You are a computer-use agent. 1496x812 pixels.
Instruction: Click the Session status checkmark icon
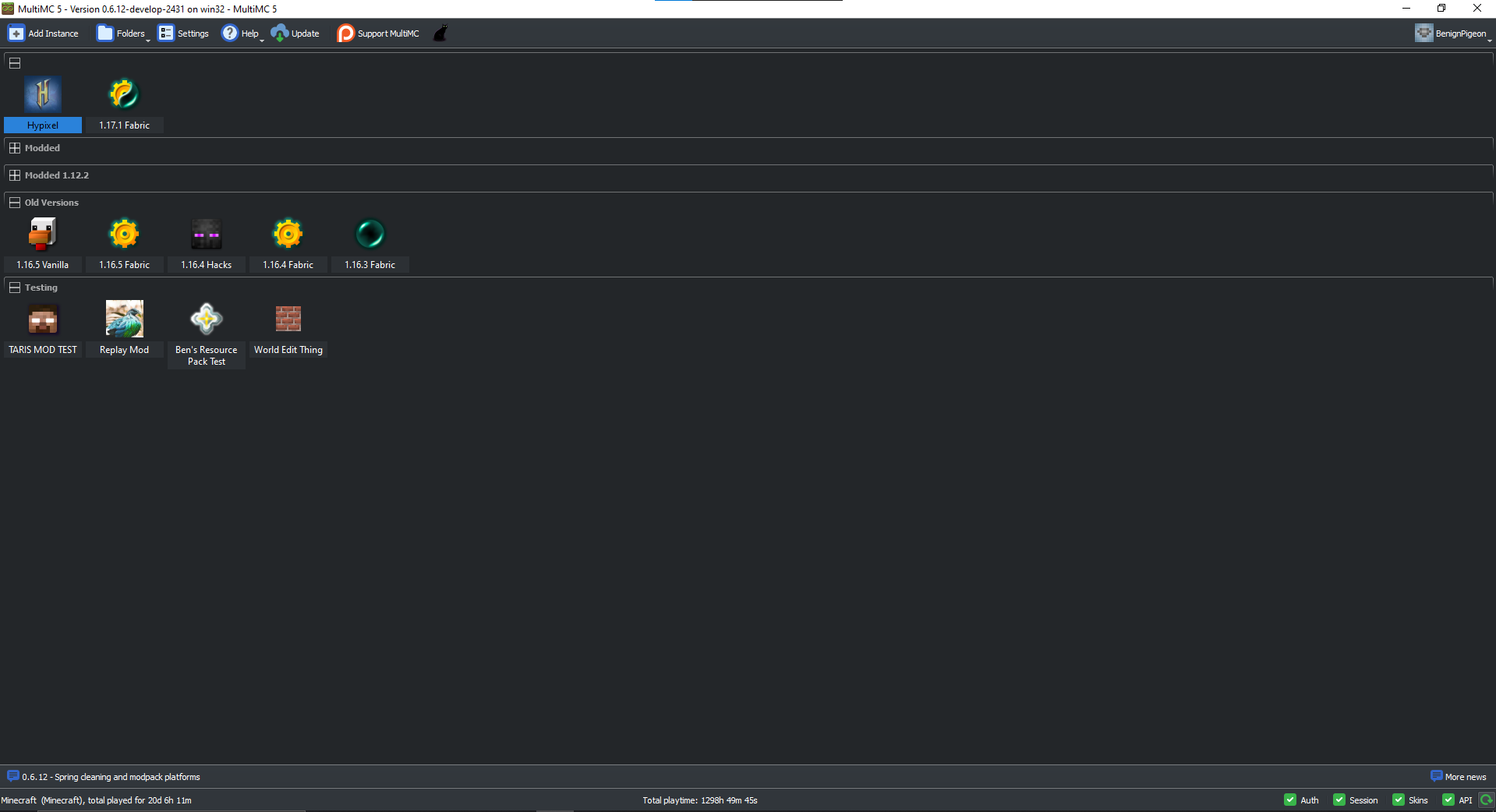tap(1339, 800)
